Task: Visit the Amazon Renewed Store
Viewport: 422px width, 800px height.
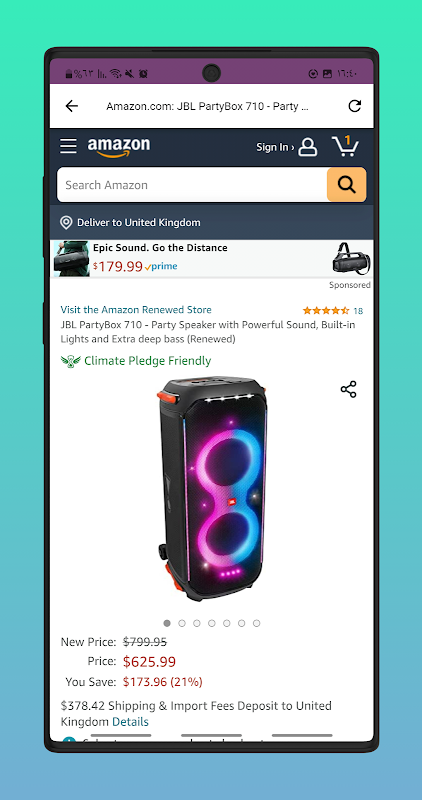Action: tap(136, 310)
